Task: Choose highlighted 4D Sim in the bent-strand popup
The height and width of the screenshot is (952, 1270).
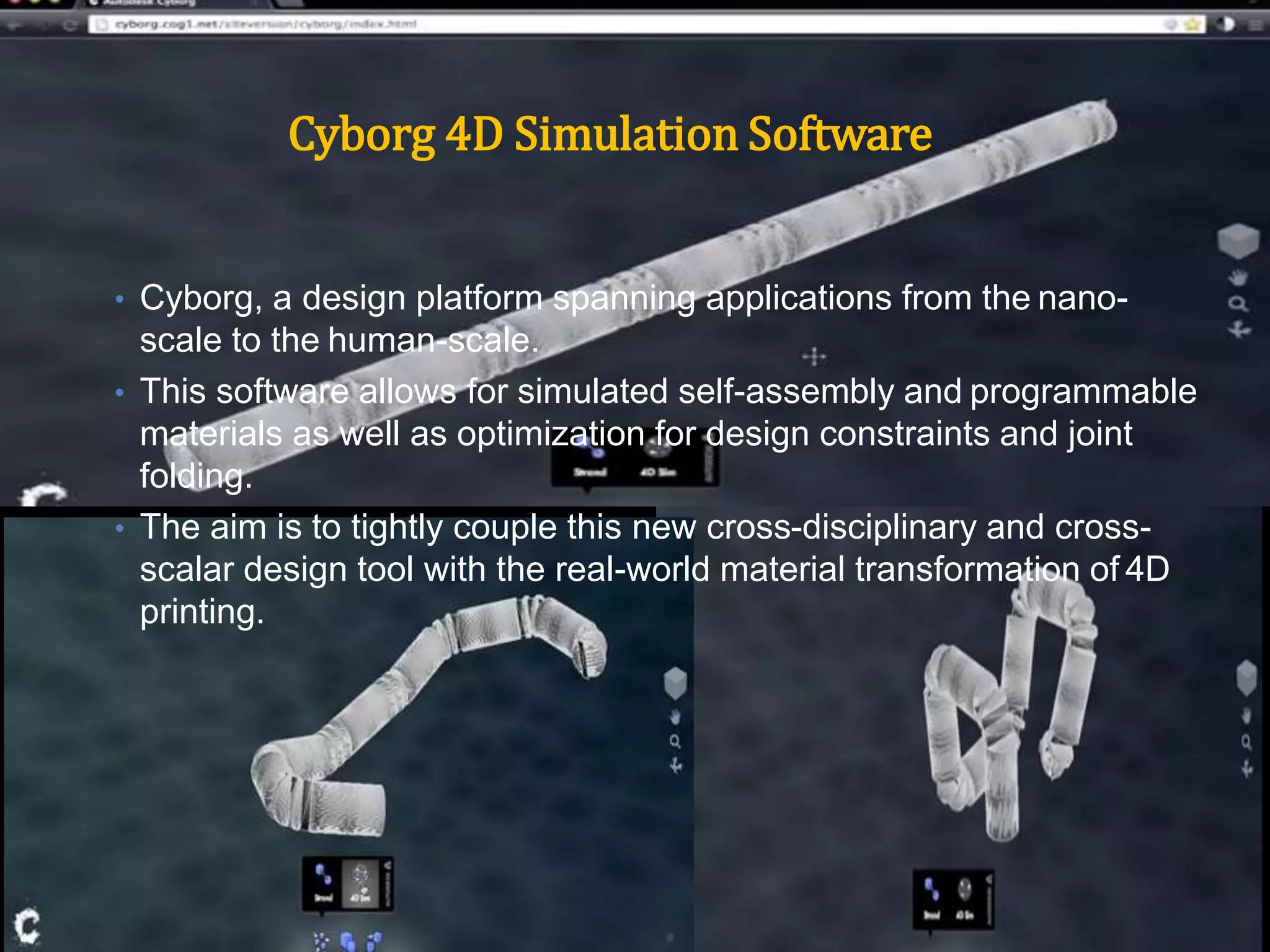Action: (360, 884)
